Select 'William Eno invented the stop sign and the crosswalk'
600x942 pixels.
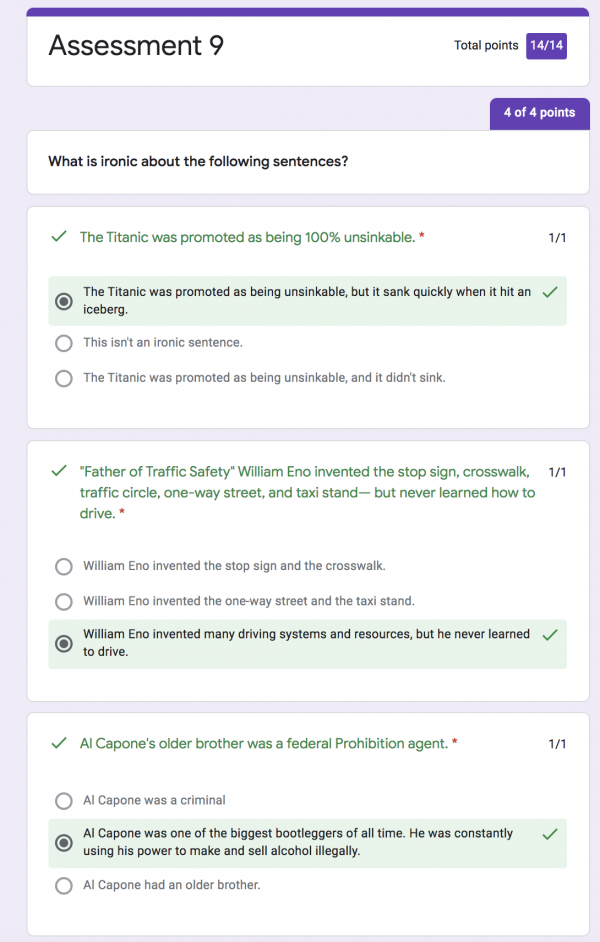[63, 566]
